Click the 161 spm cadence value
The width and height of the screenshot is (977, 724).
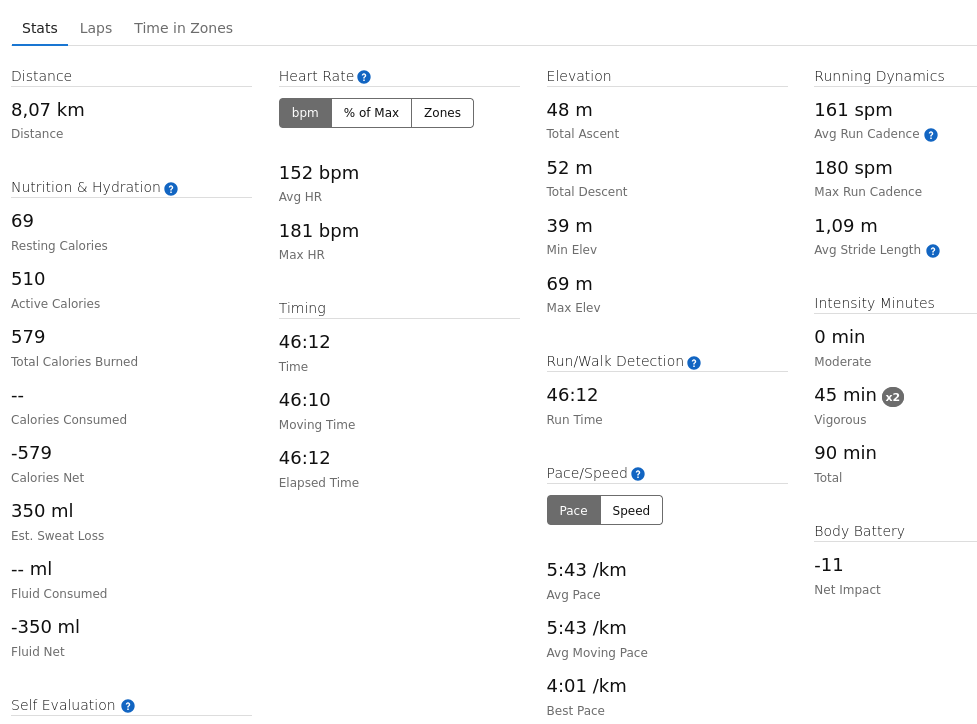coord(854,110)
